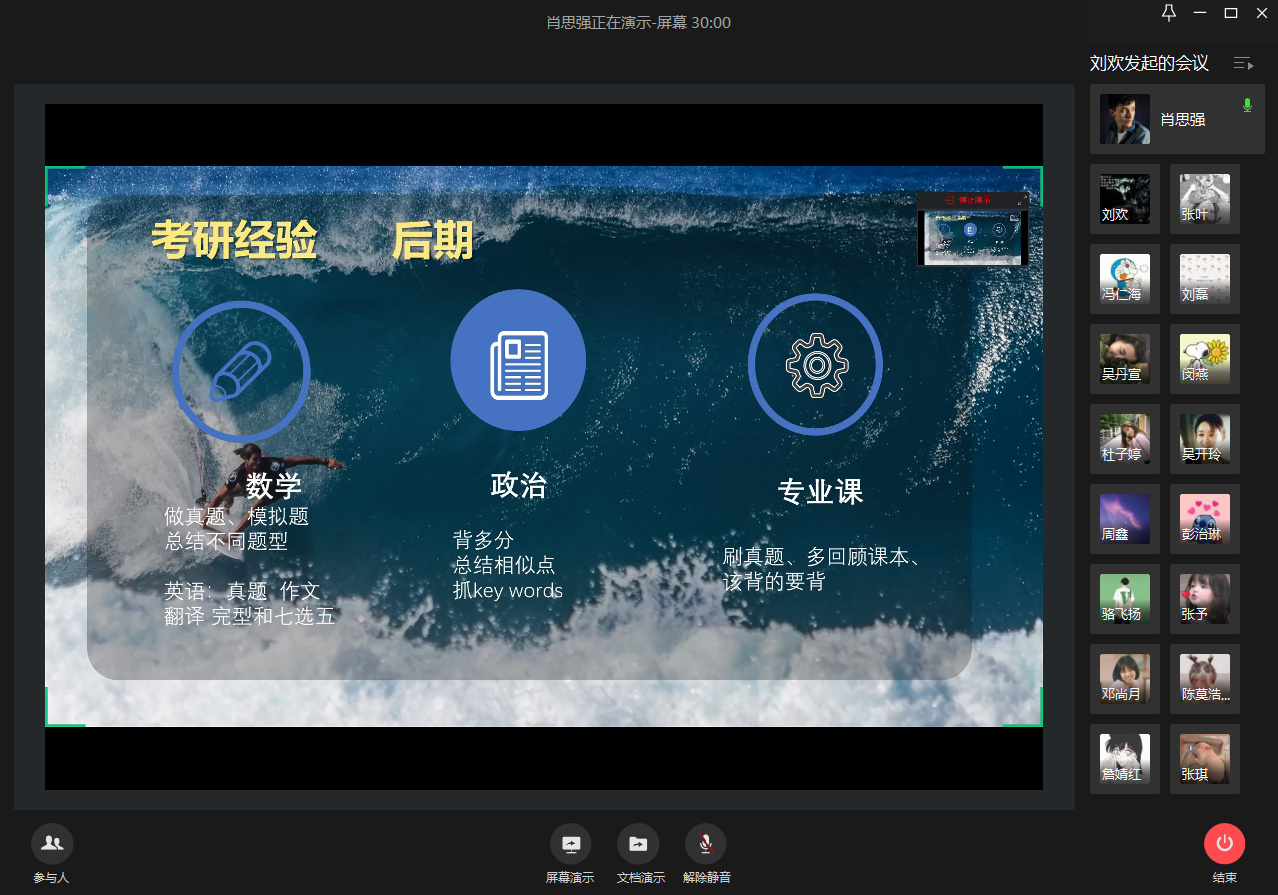Open 冯仁海's Doraemon avatar tile
This screenshot has width=1278, height=895.
[1125, 279]
